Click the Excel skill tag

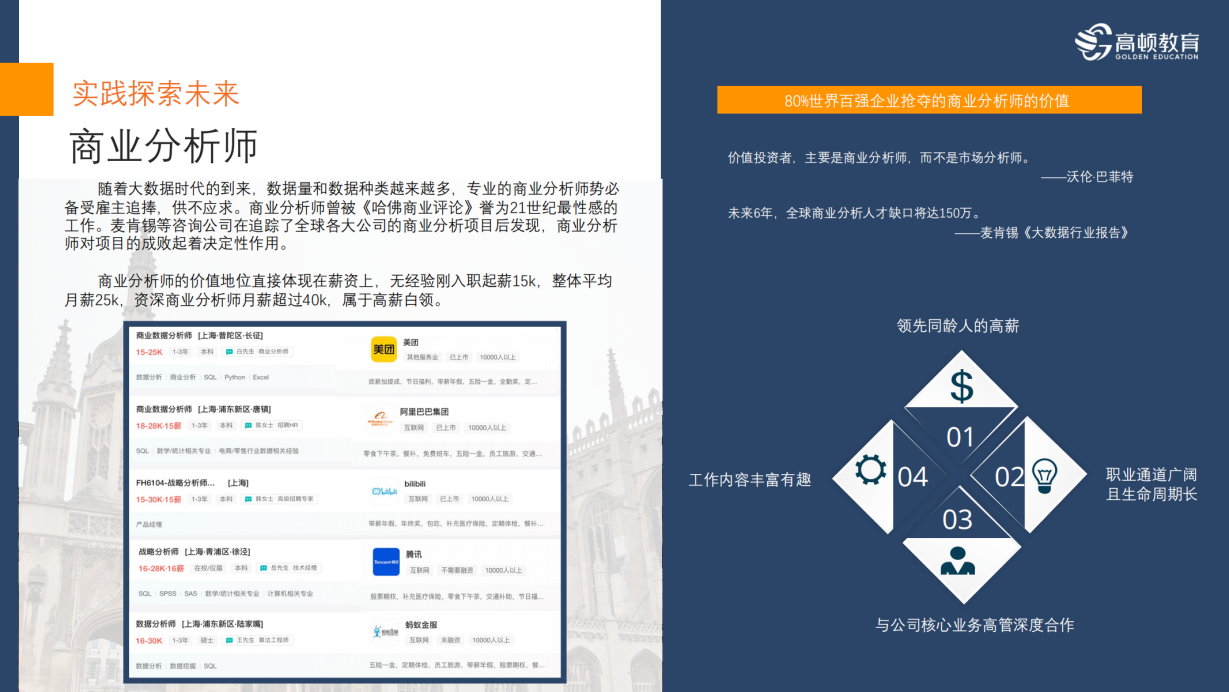[260, 377]
